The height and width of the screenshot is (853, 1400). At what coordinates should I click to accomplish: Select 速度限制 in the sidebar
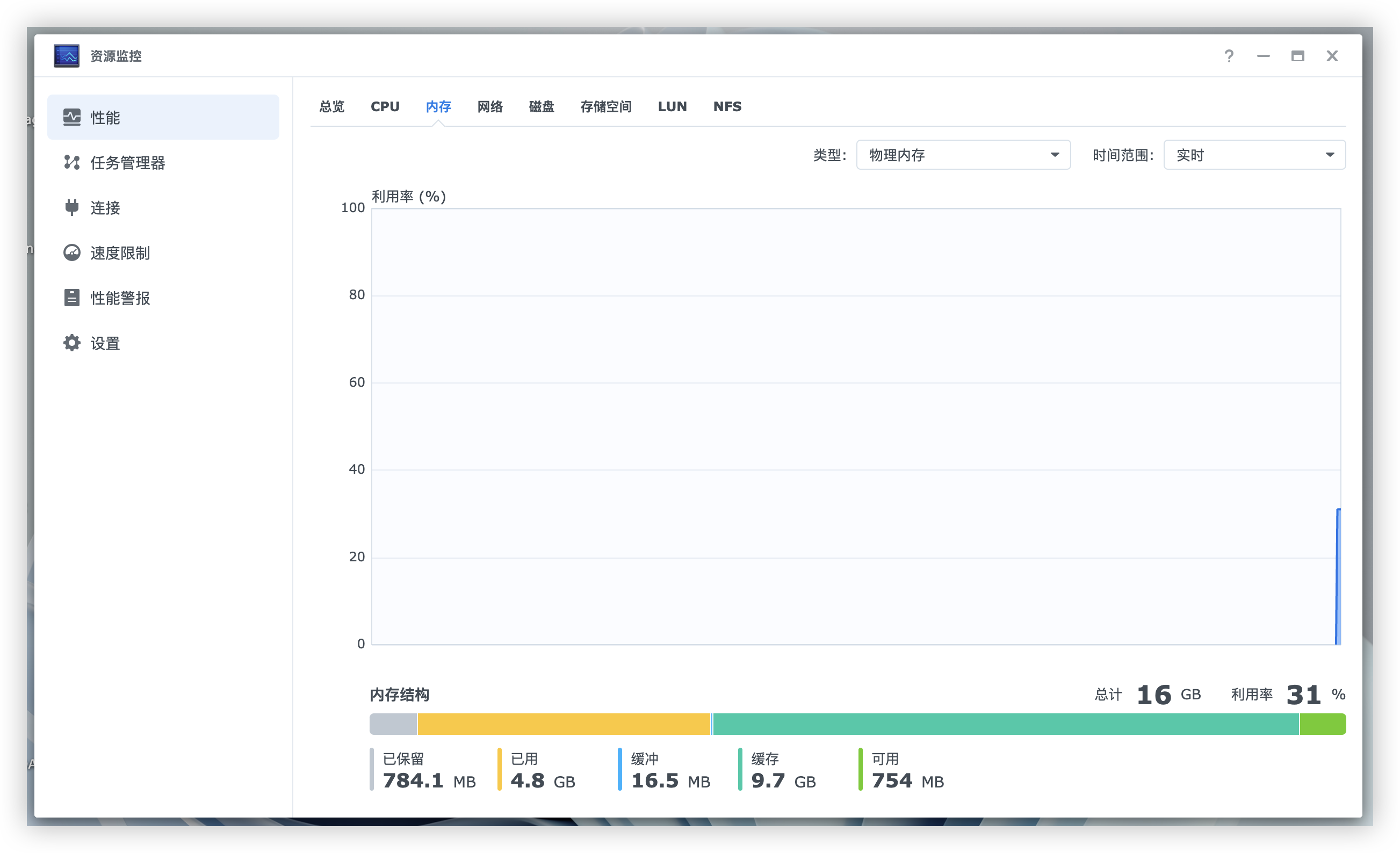[163, 253]
